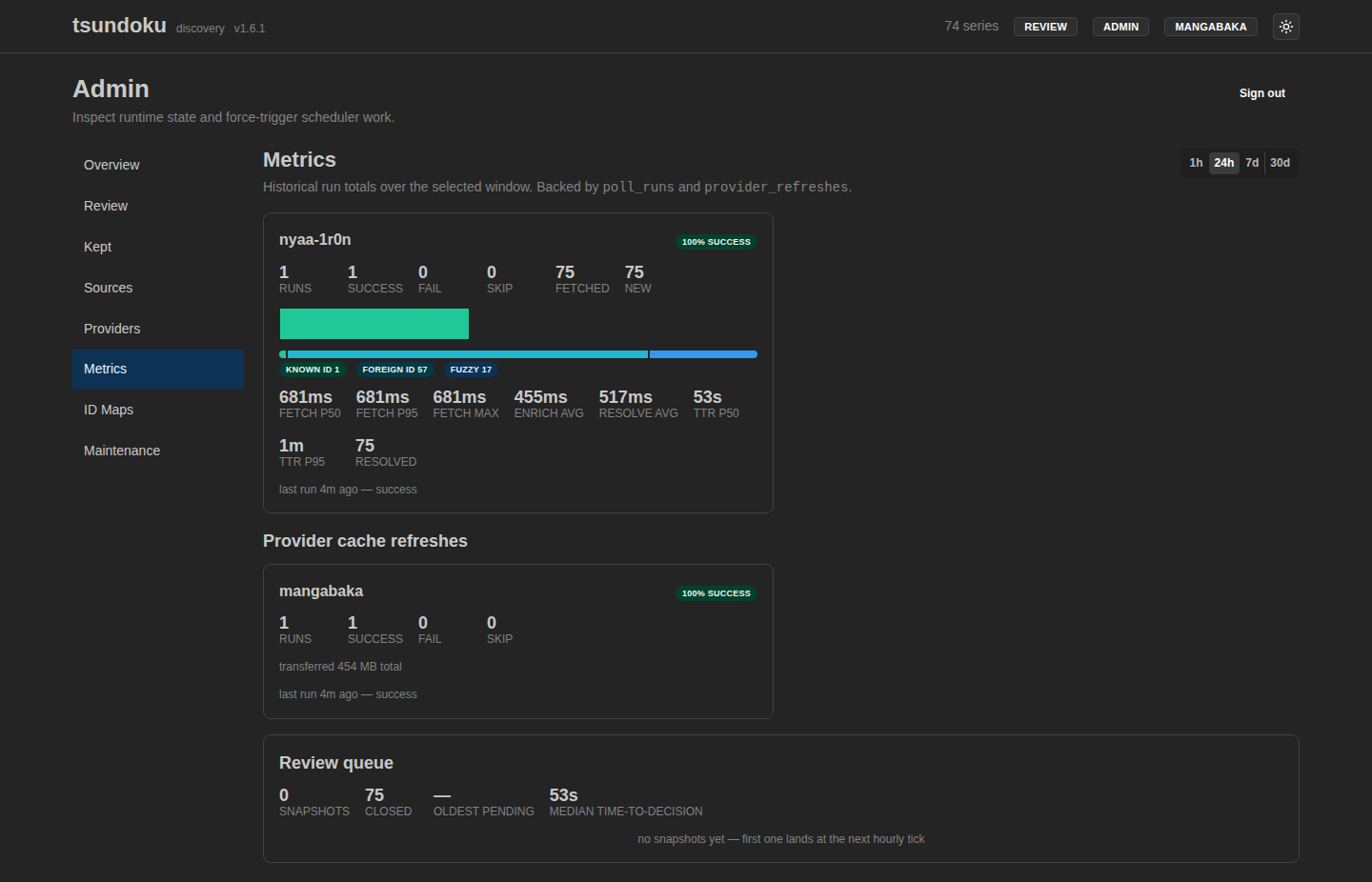The width and height of the screenshot is (1372, 882).
Task: Select the Overview sidebar item
Action: 158,165
